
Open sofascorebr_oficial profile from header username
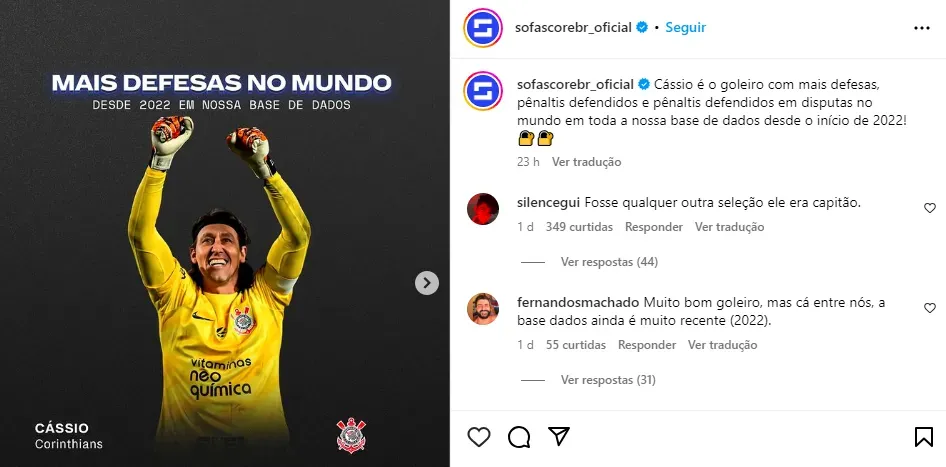tap(573, 27)
